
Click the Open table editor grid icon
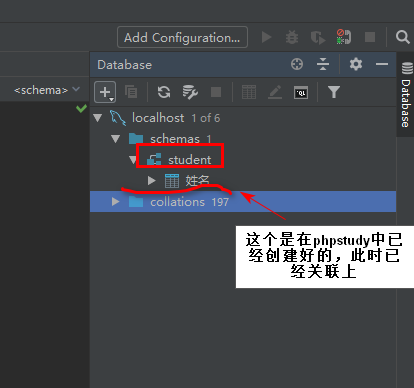tap(249, 92)
